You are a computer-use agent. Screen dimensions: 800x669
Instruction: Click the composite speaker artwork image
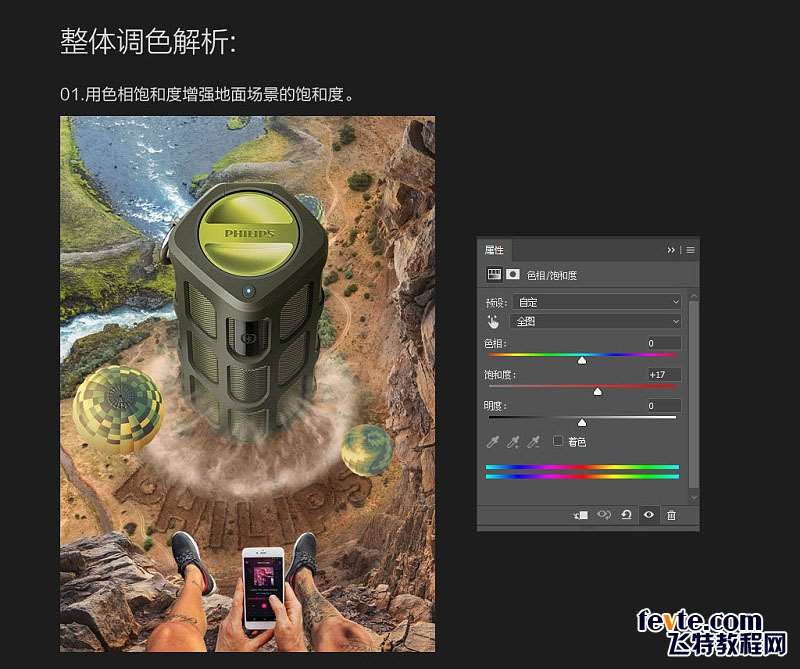pos(247,384)
